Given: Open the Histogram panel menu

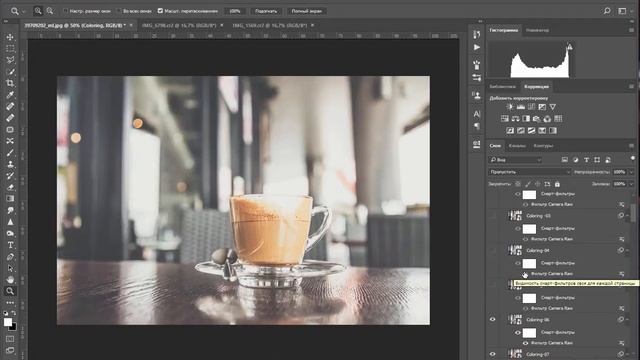Looking at the screenshot, I should pyautogui.click(x=631, y=30).
